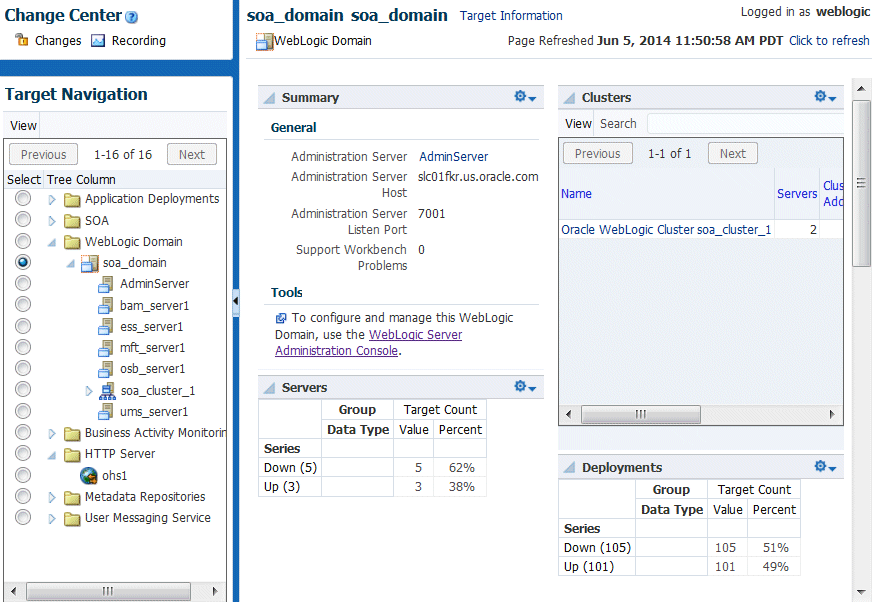Collapse the navigation pane splitter arrow

(236, 302)
